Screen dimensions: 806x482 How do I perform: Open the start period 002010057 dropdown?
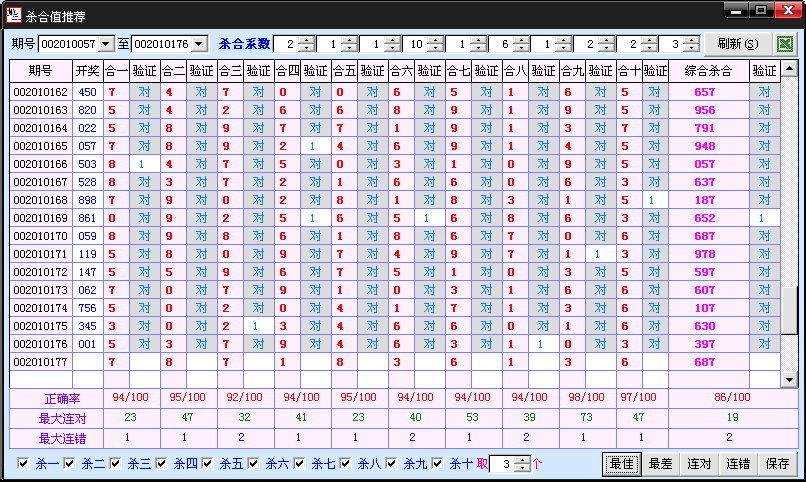106,44
